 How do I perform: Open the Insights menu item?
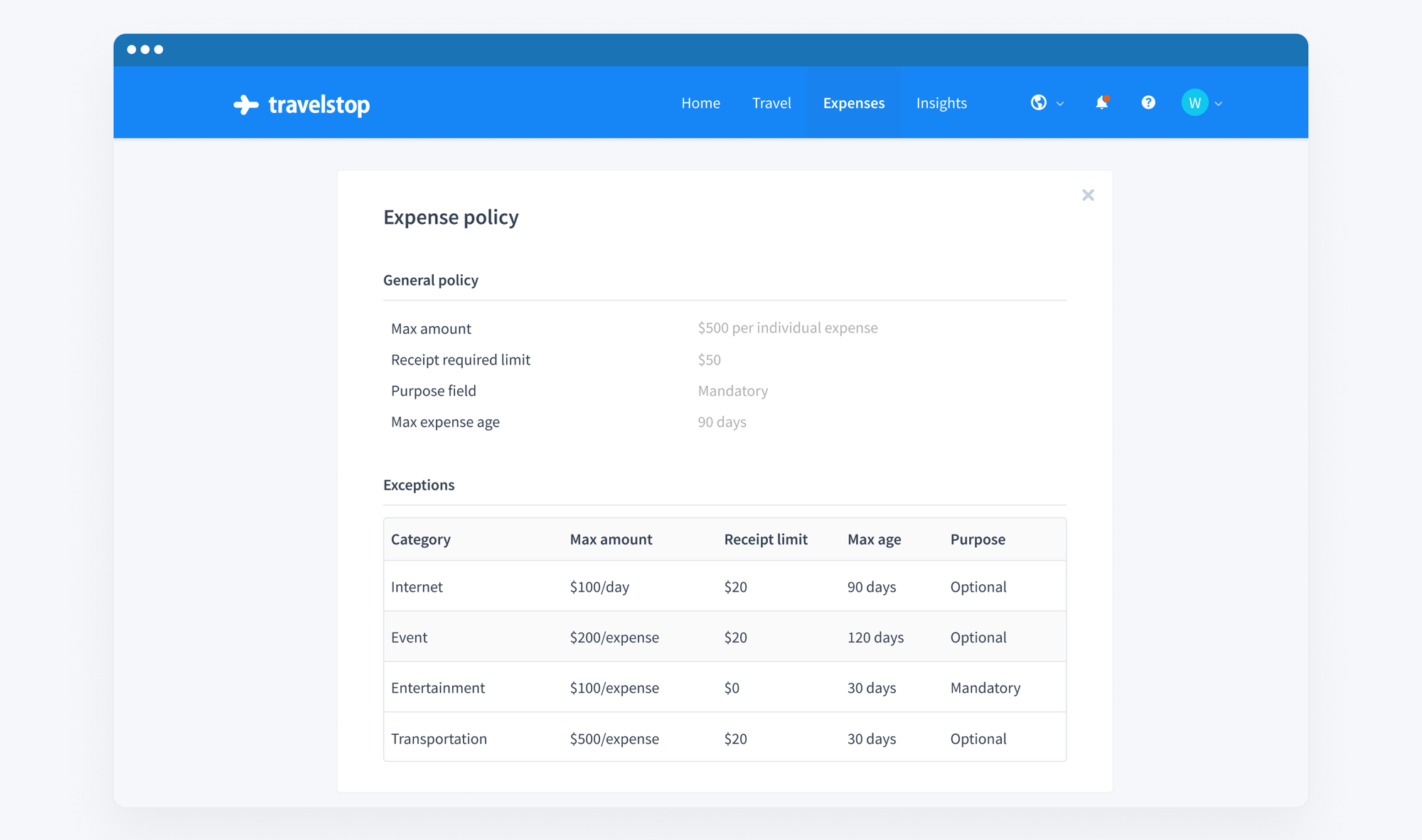click(941, 103)
